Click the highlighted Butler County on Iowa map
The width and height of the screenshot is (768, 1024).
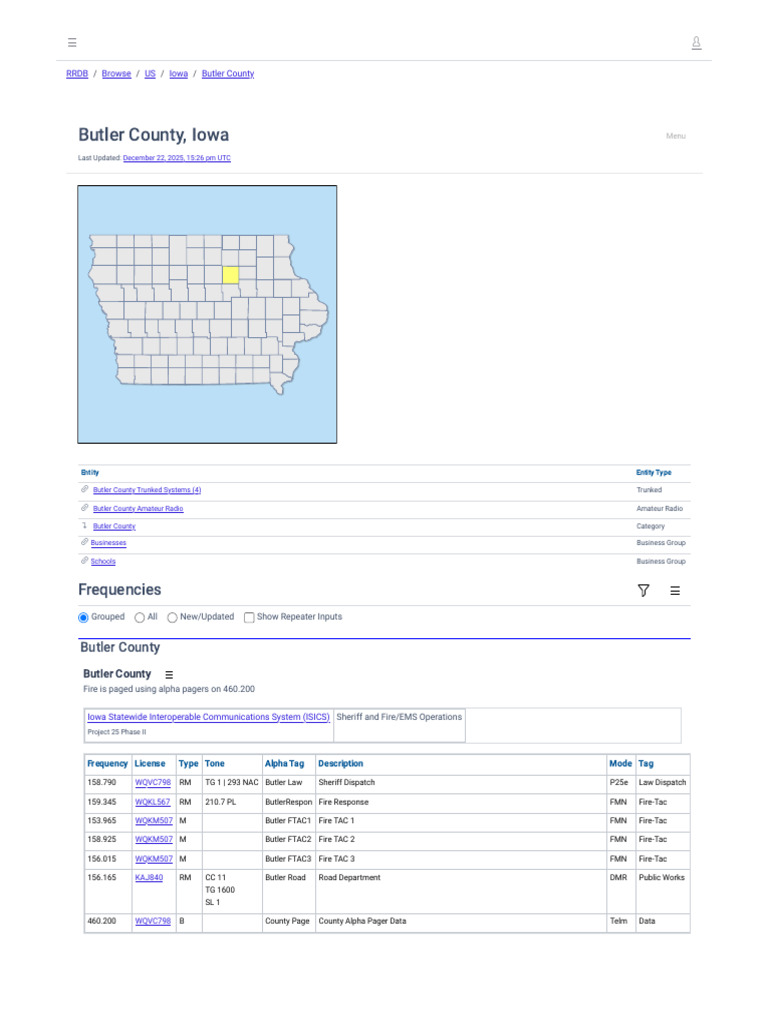(x=231, y=274)
